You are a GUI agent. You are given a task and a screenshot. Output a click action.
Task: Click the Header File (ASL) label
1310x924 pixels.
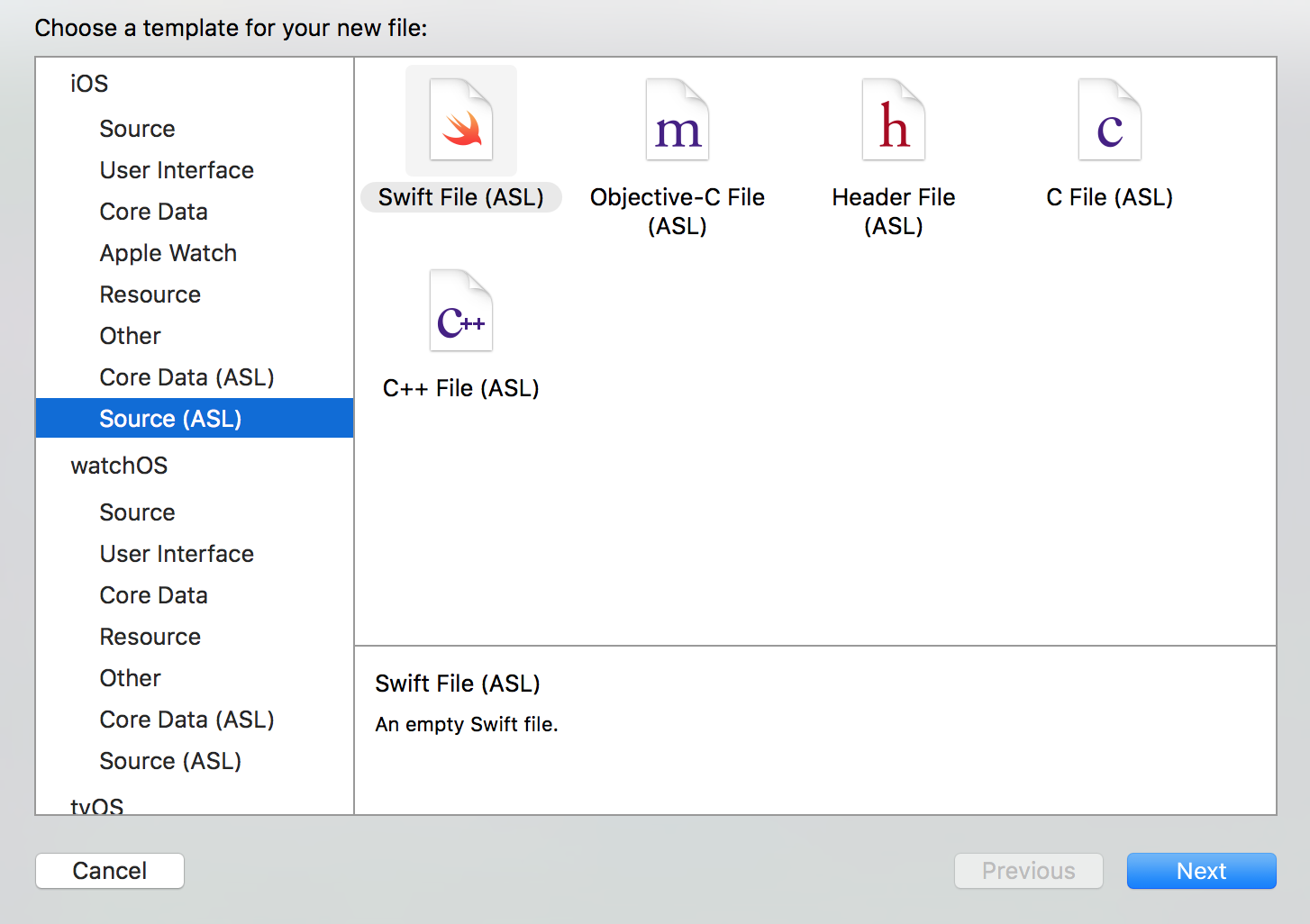tap(894, 212)
